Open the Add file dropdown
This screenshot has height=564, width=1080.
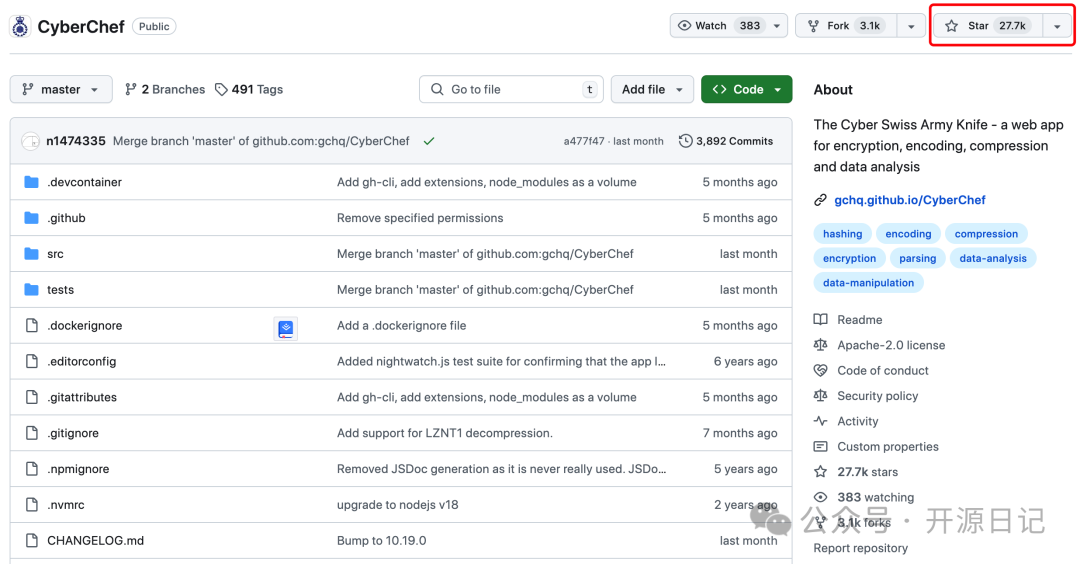652,90
